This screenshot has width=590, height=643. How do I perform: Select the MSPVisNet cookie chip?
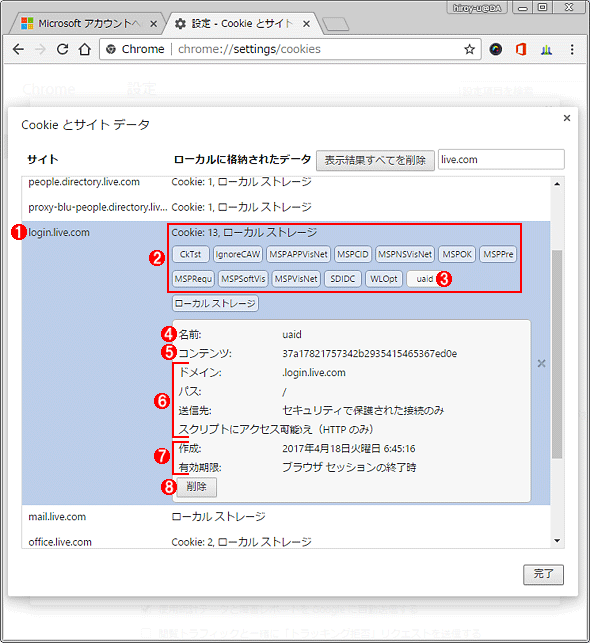coord(296,279)
